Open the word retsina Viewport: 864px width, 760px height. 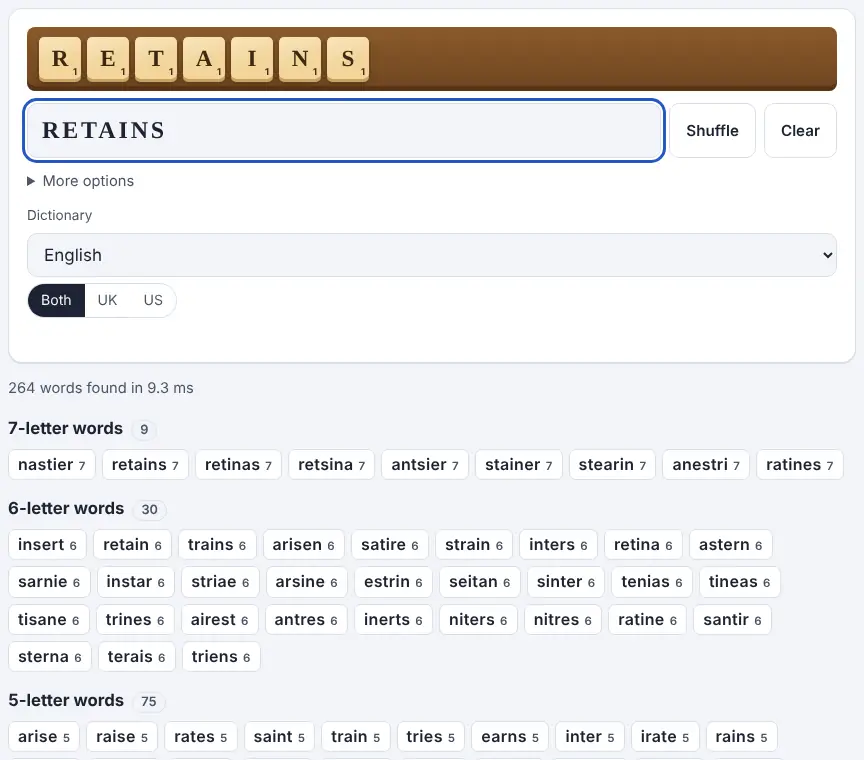click(332, 465)
